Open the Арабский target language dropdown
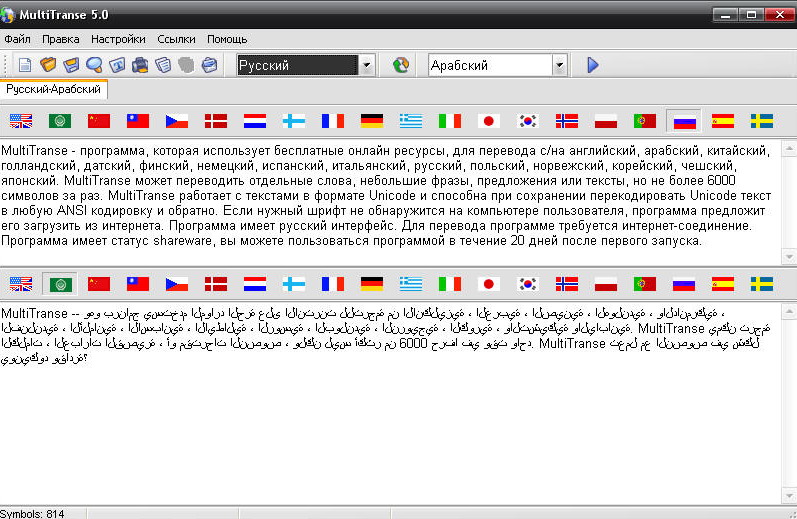Screen dimensions: 797x519 [x=559, y=65]
